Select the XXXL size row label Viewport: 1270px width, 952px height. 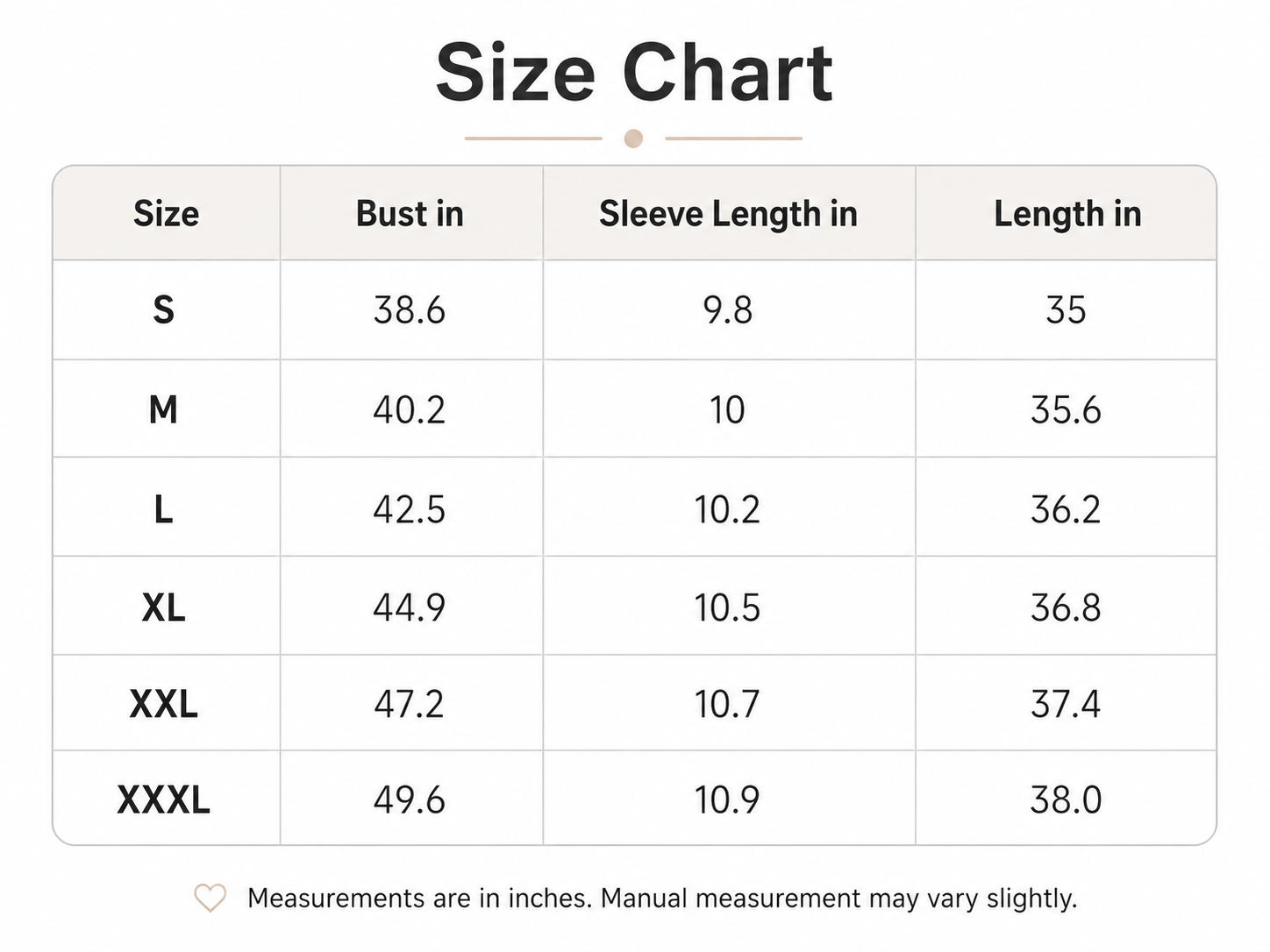point(163,799)
